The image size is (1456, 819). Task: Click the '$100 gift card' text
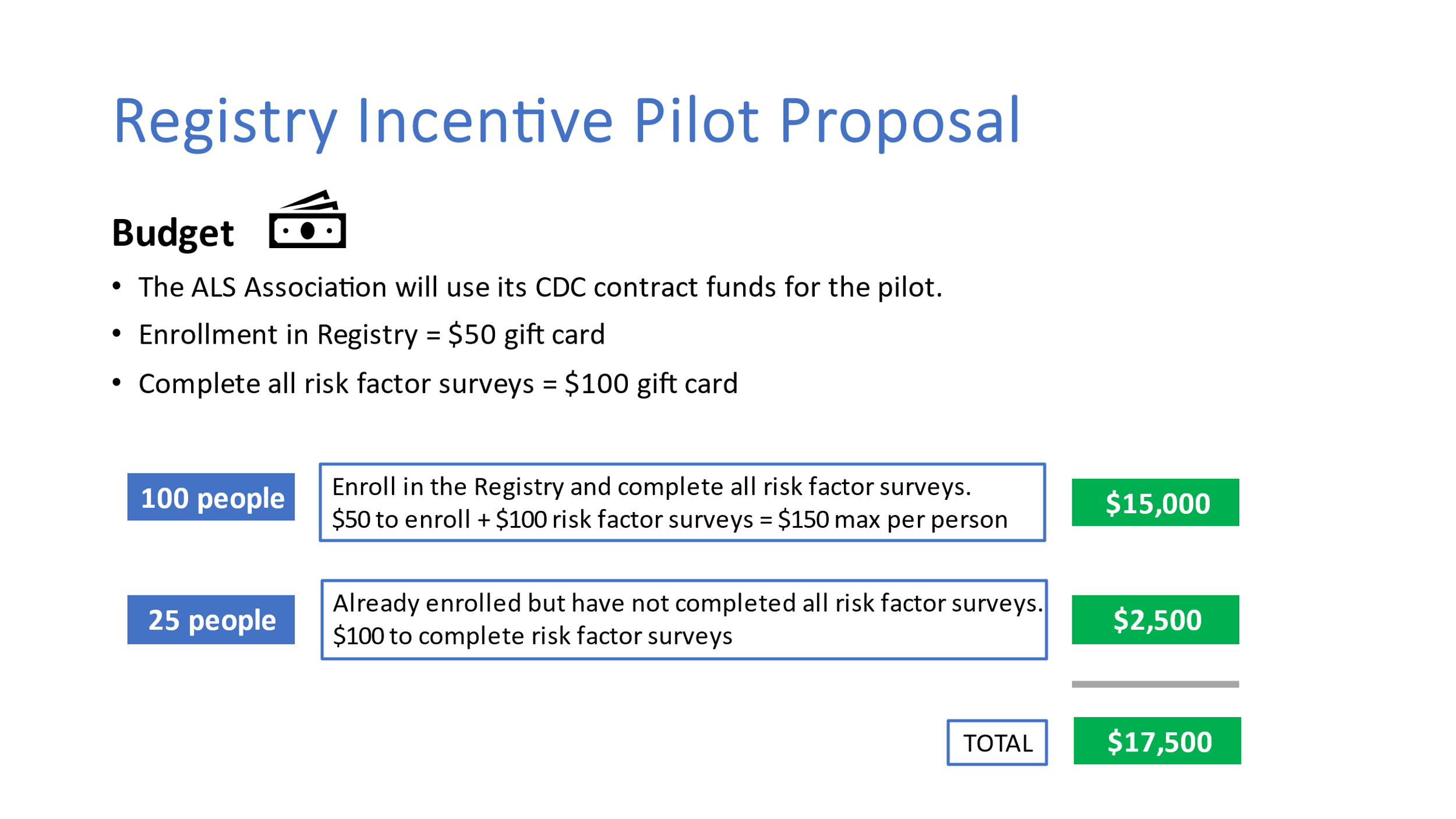pyautogui.click(x=651, y=384)
